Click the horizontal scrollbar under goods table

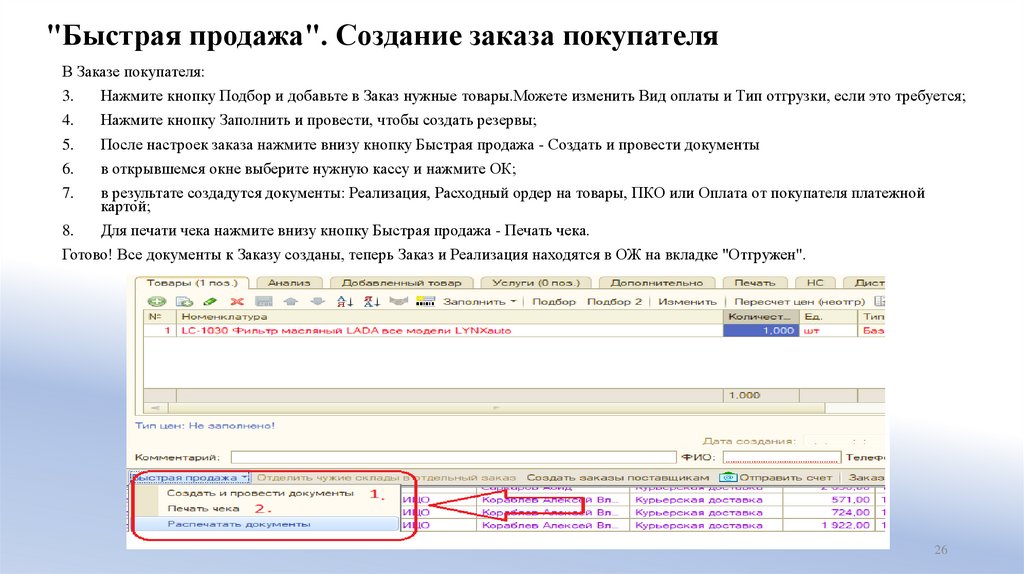coord(496,407)
